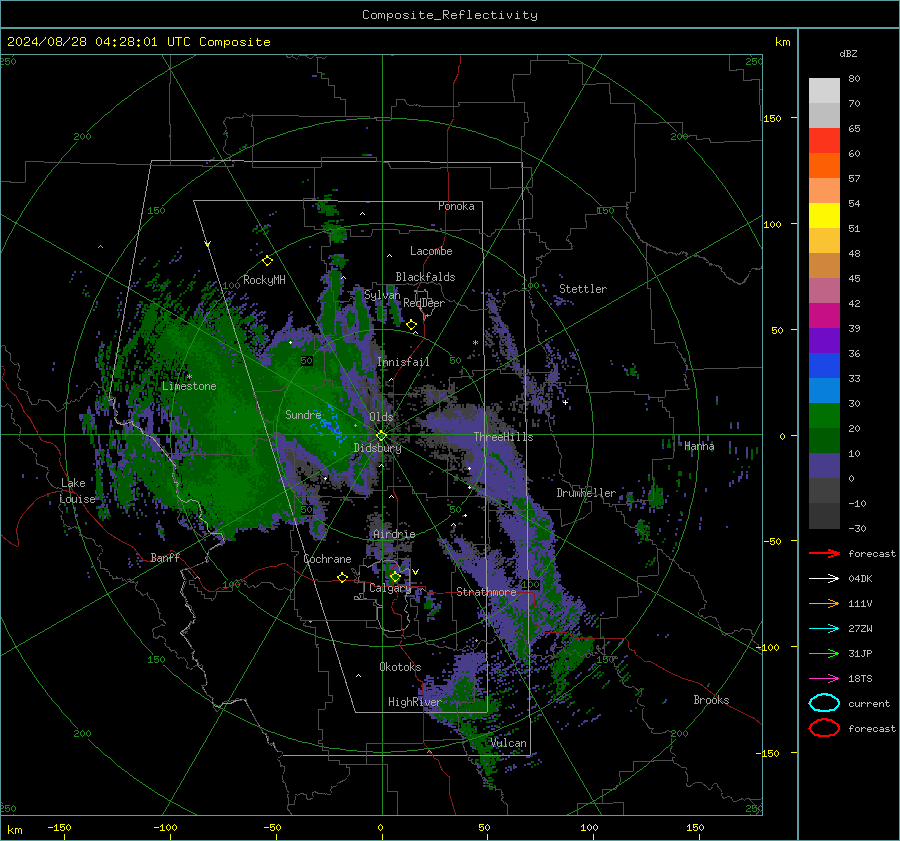Pick the bright yellow 51-54 dBZ swatch
The image size is (900, 841).
click(824, 216)
